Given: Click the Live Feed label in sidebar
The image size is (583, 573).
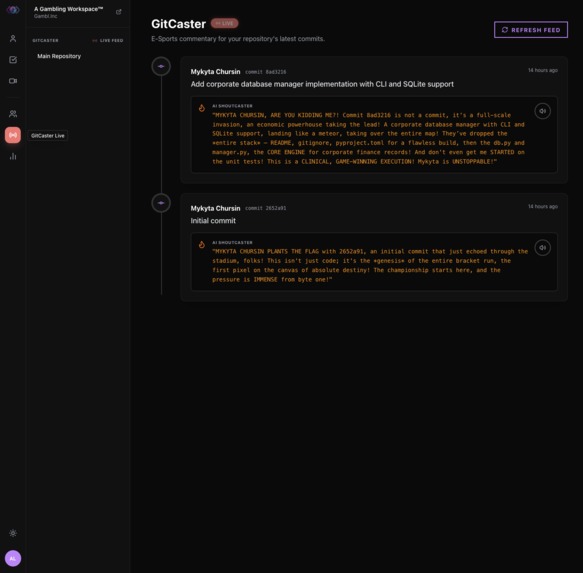Looking at the screenshot, I should tap(108, 41).
